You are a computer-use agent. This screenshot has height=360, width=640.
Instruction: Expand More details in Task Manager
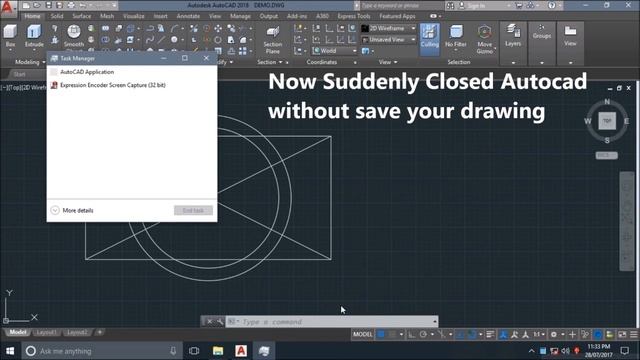(72, 210)
